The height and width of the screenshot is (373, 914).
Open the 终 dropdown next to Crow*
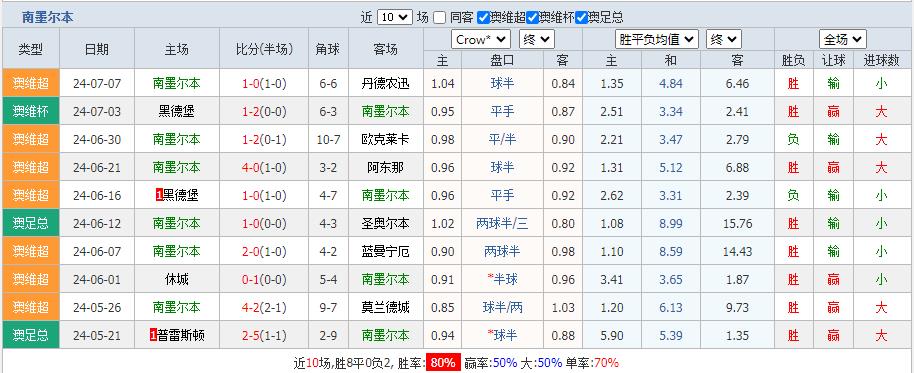[537, 40]
